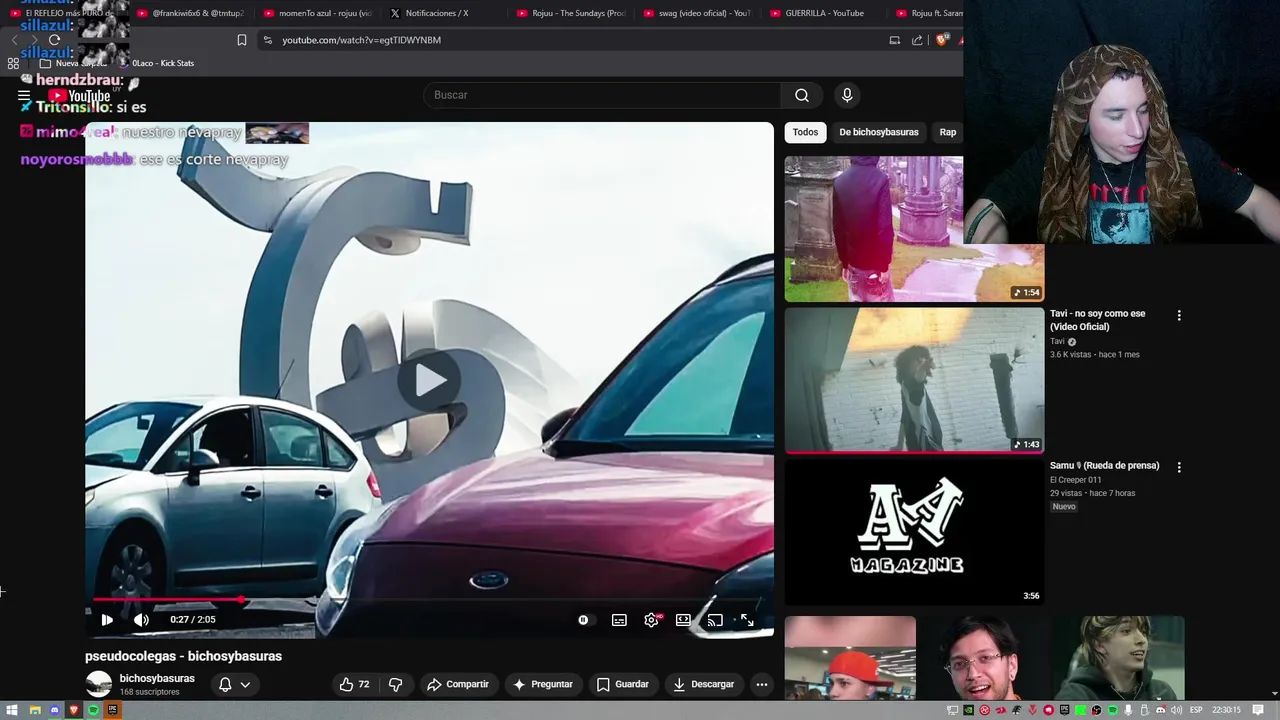
Task: Open the player settings gear
Action: 651,620
